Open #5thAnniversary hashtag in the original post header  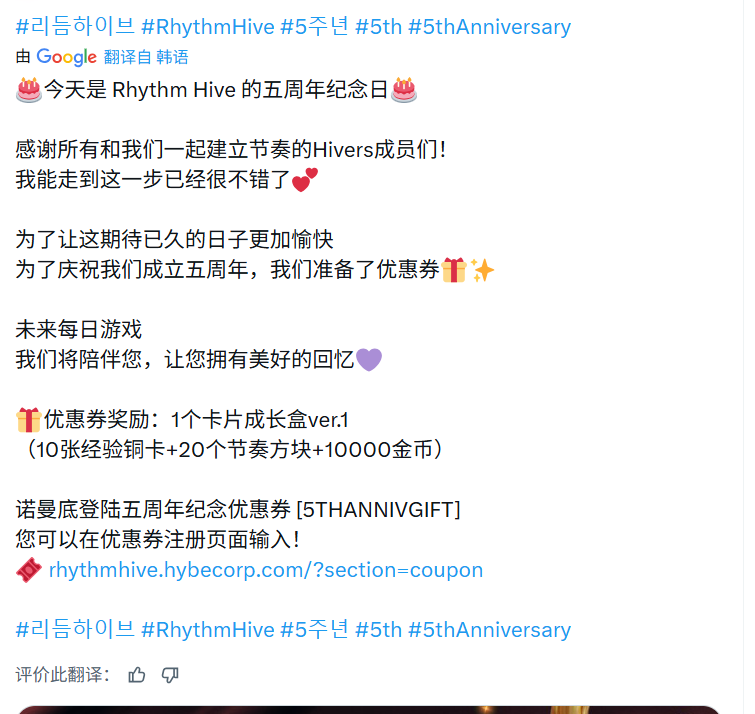489,26
